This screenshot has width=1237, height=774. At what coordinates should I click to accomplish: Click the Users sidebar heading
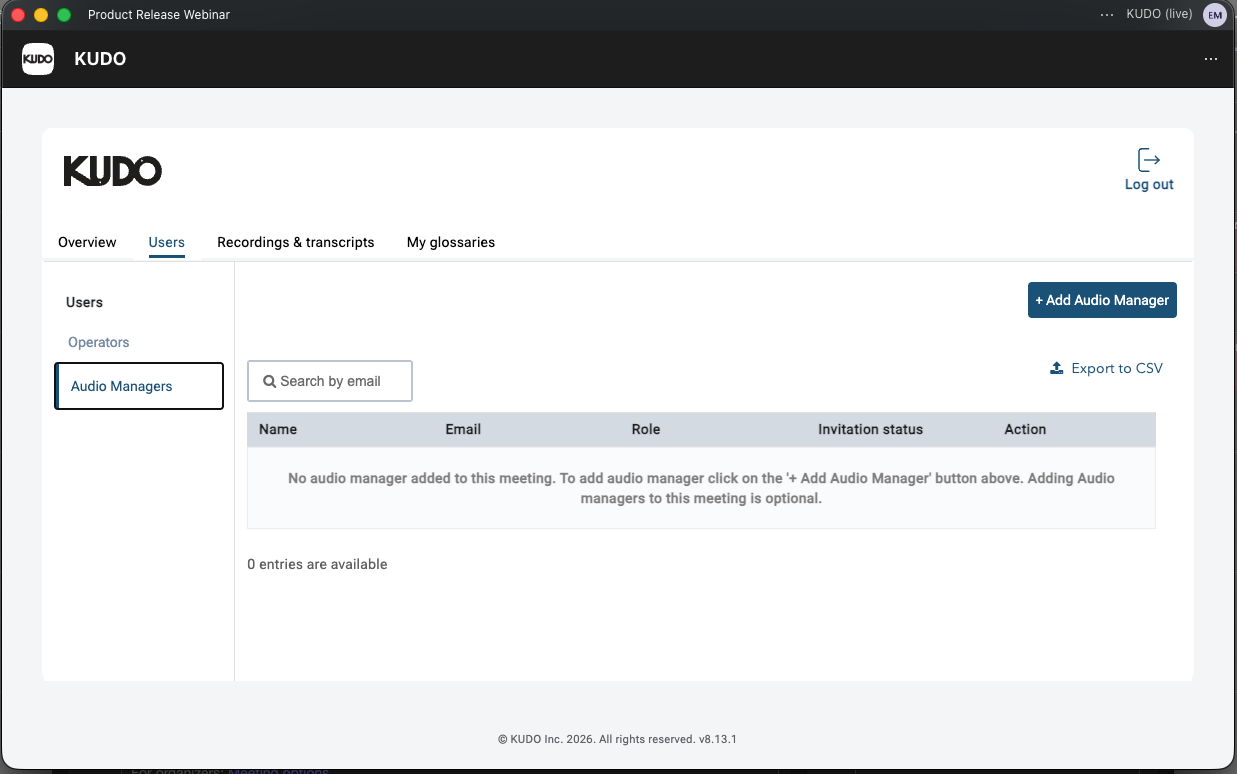(84, 302)
